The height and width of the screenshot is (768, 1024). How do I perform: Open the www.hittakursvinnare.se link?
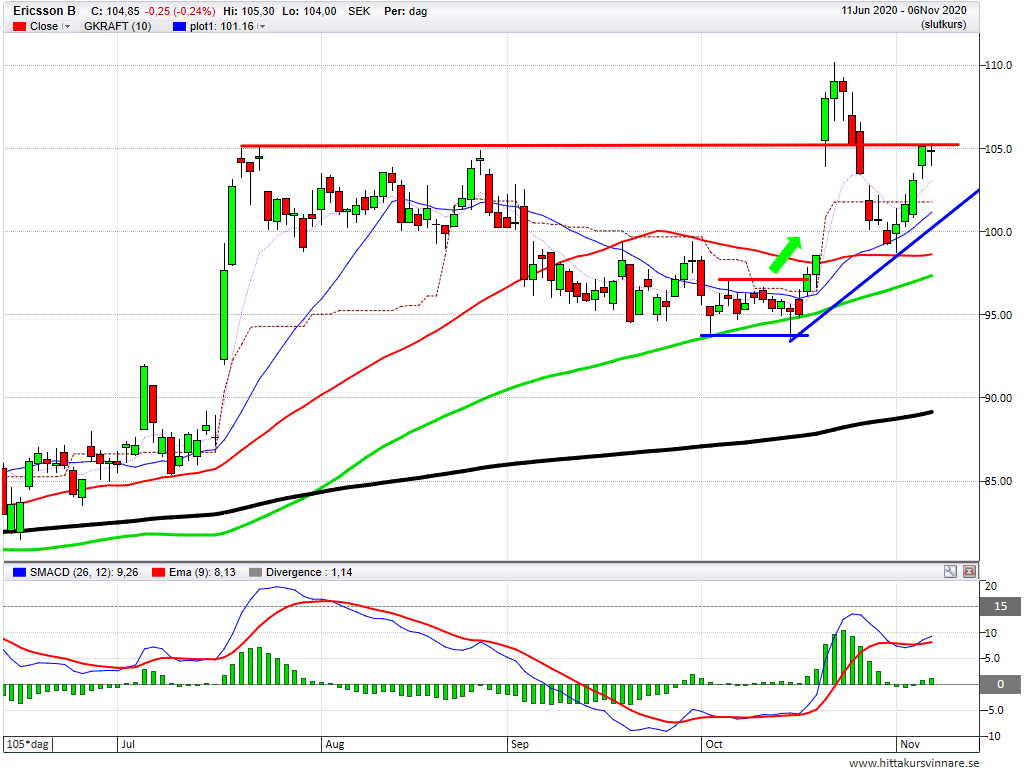pos(914,762)
